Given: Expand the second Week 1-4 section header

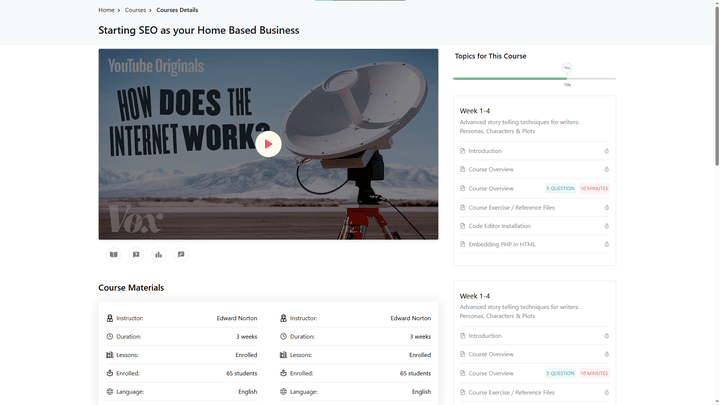Looking at the screenshot, I should tap(475, 296).
